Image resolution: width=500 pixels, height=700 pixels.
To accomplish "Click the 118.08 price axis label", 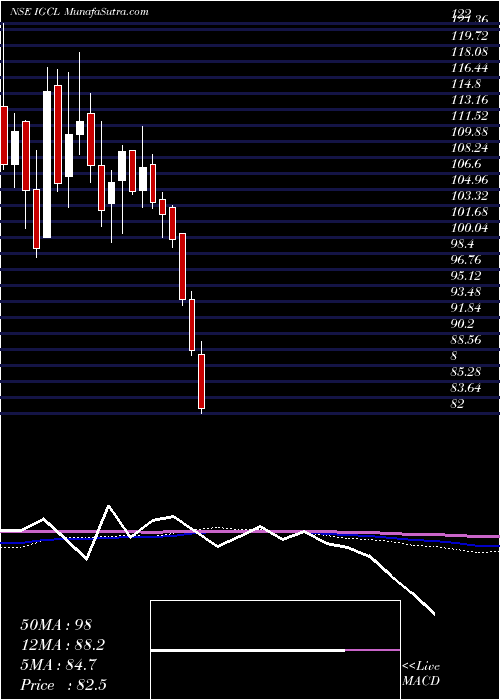I will coord(469,53).
